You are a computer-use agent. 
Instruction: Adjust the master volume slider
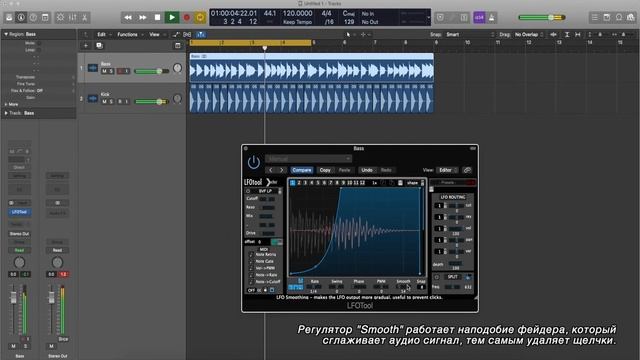coord(542,18)
